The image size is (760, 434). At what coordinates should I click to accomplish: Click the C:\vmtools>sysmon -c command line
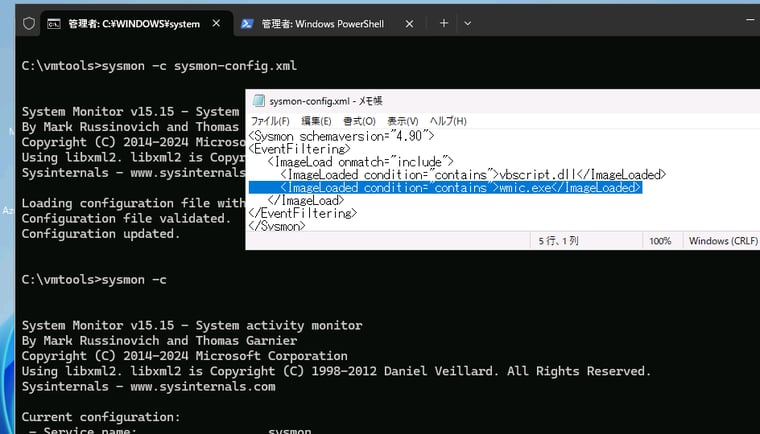(94, 280)
